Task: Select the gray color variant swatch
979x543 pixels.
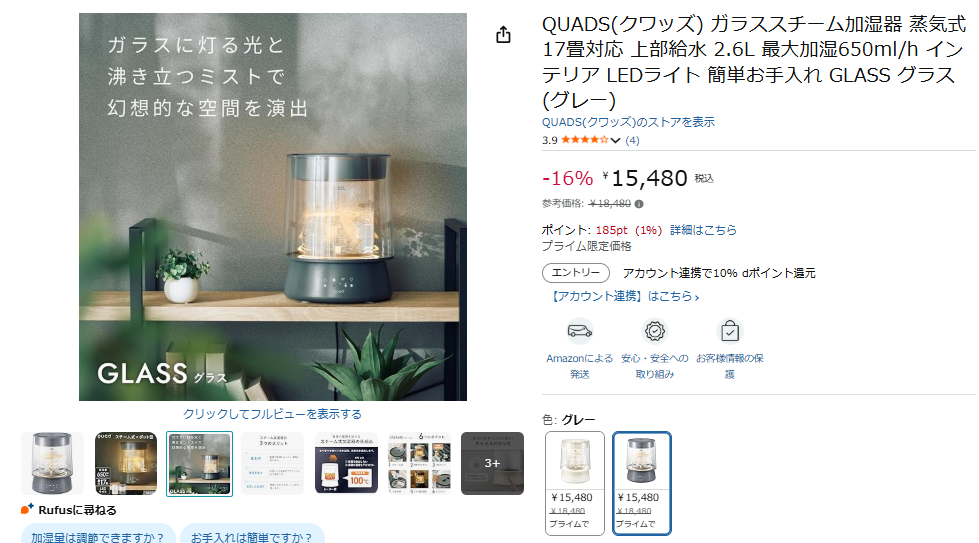Action: [642, 483]
